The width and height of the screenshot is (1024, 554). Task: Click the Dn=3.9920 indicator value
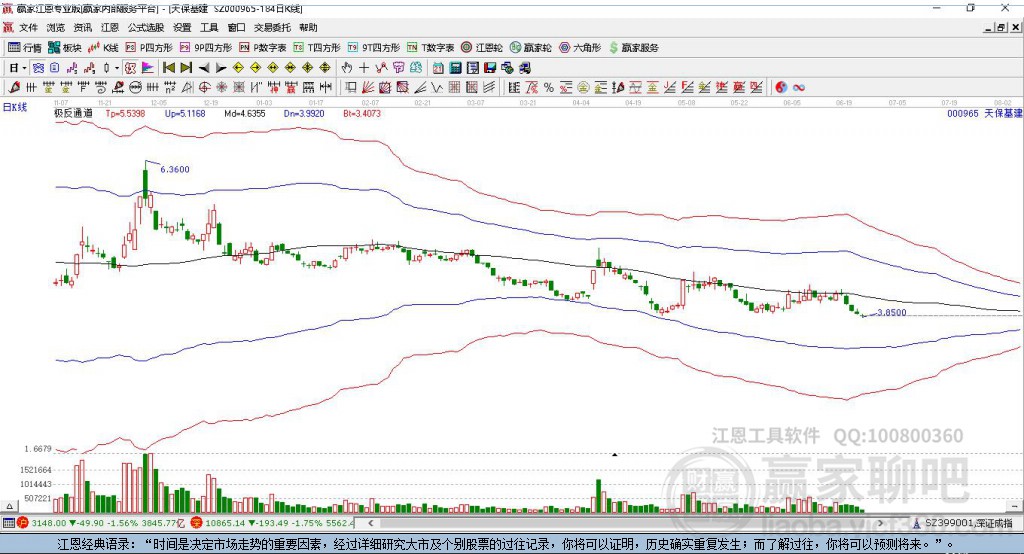[304, 114]
